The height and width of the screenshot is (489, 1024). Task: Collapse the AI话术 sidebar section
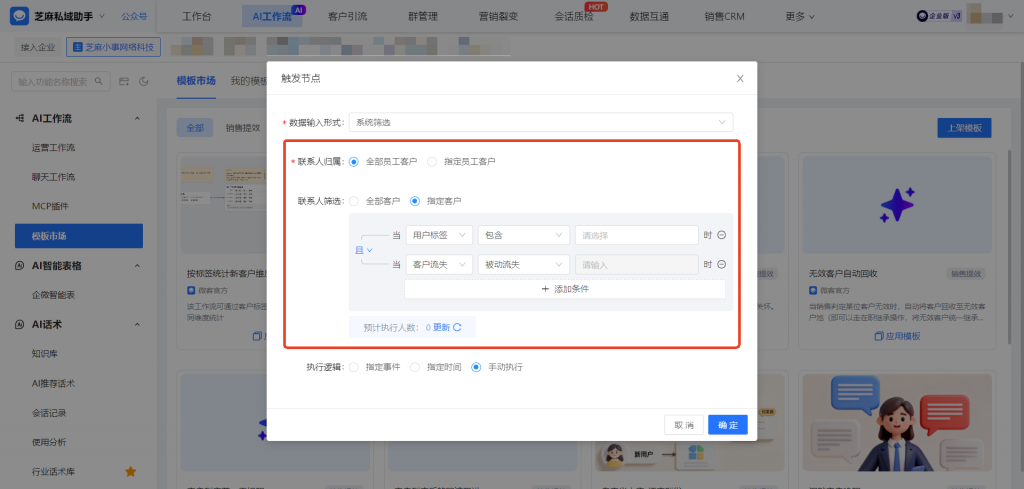pos(137,324)
